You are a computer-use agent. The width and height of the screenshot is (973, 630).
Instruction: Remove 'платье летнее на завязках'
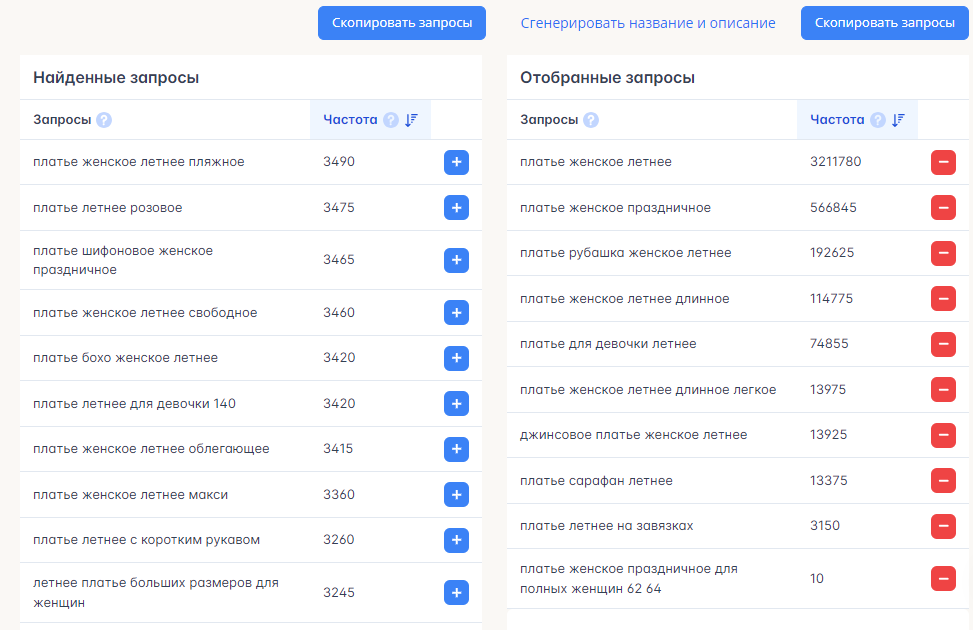(943, 526)
